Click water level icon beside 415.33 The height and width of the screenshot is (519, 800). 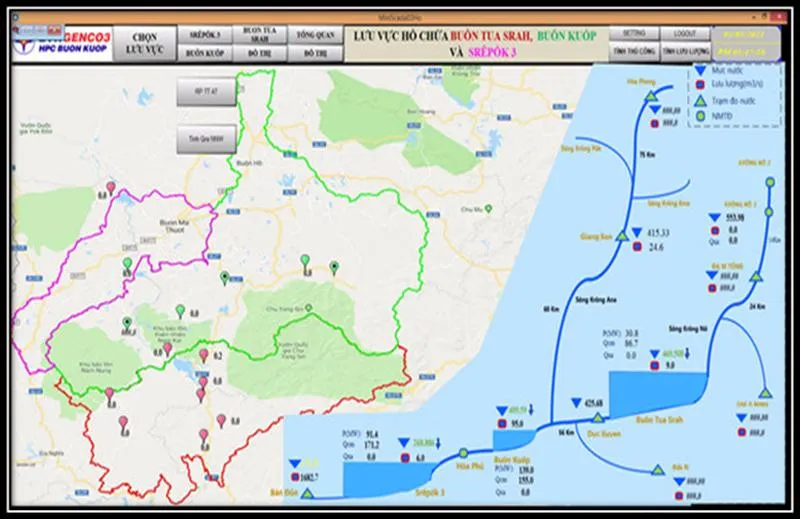tap(636, 231)
